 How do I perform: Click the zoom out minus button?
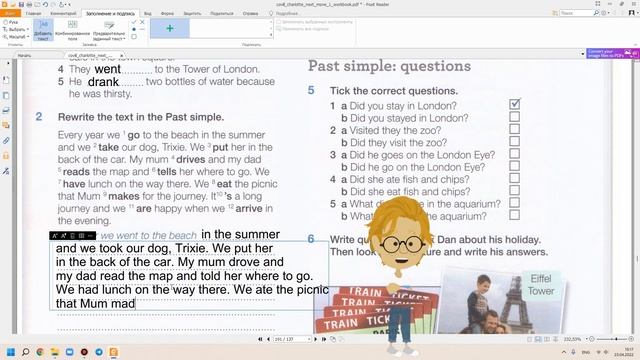[x=592, y=339]
